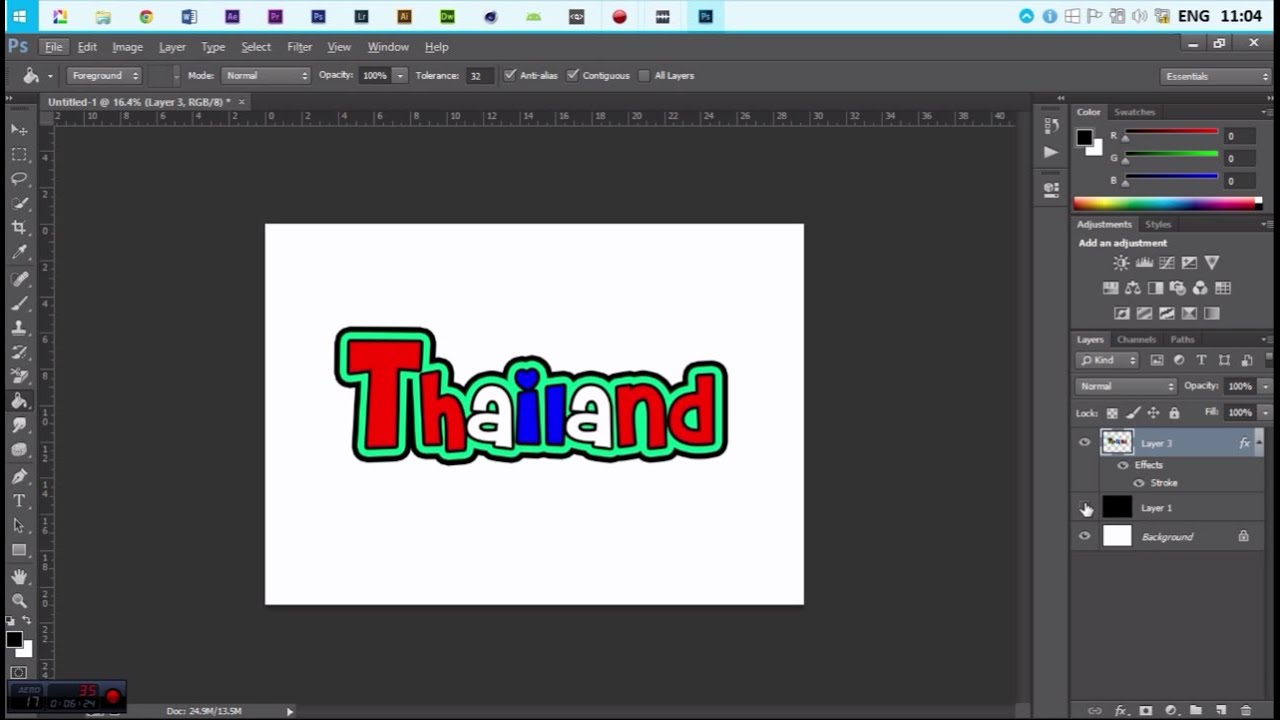Toggle the Contiguous checkbox

pos(573,75)
